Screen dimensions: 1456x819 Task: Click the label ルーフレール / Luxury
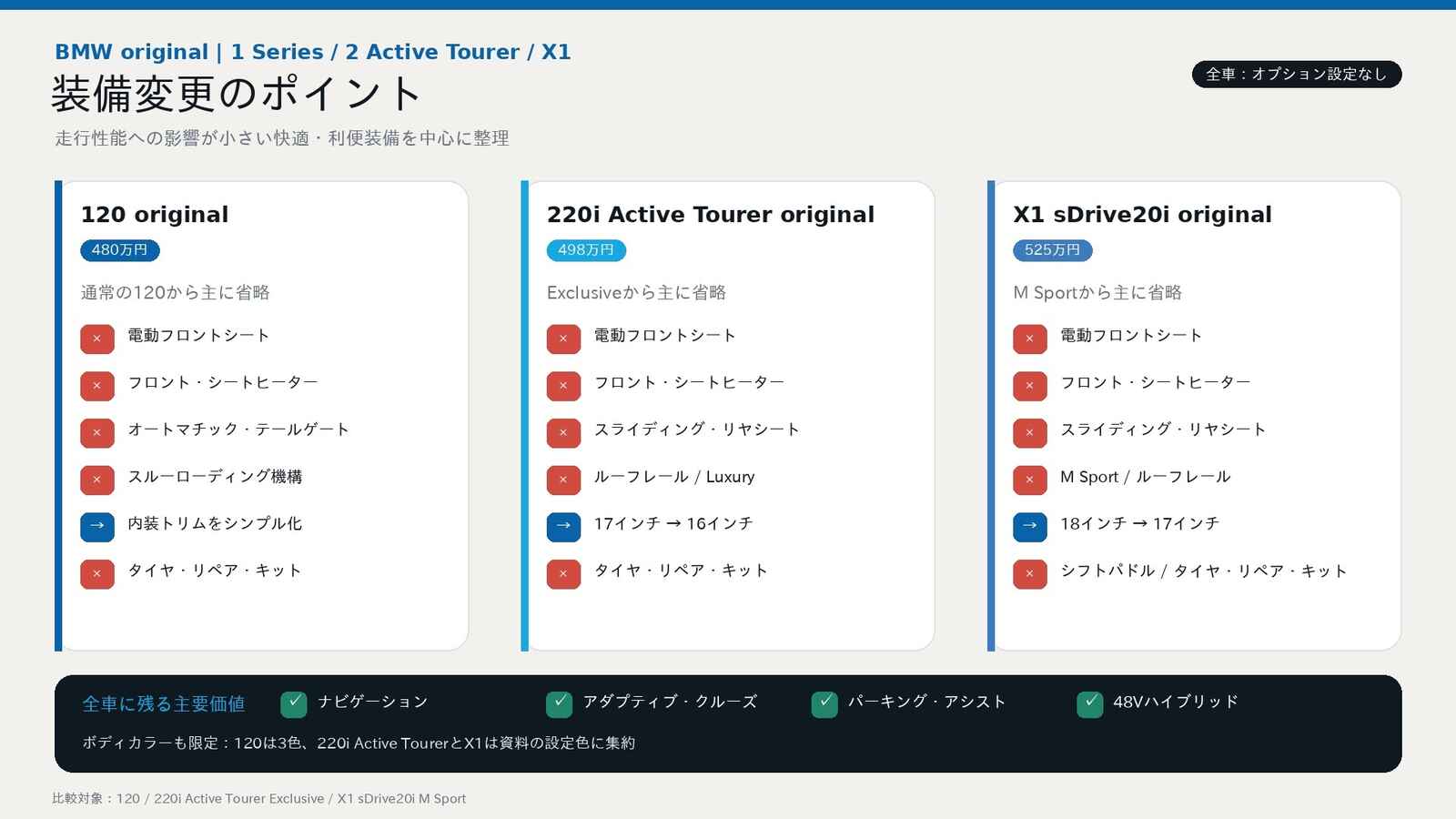(674, 477)
